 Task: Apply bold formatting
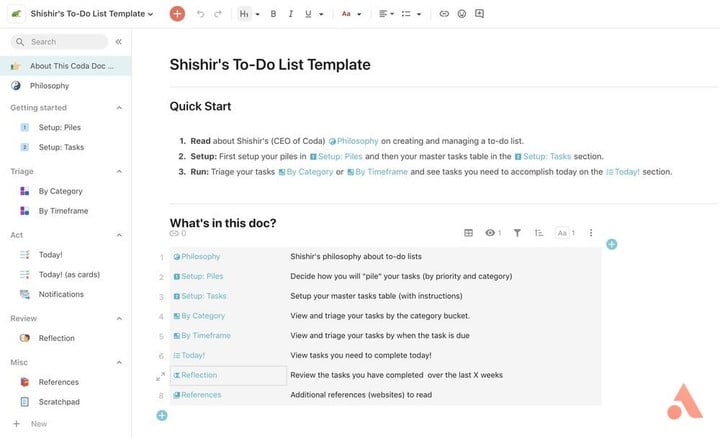(273, 15)
